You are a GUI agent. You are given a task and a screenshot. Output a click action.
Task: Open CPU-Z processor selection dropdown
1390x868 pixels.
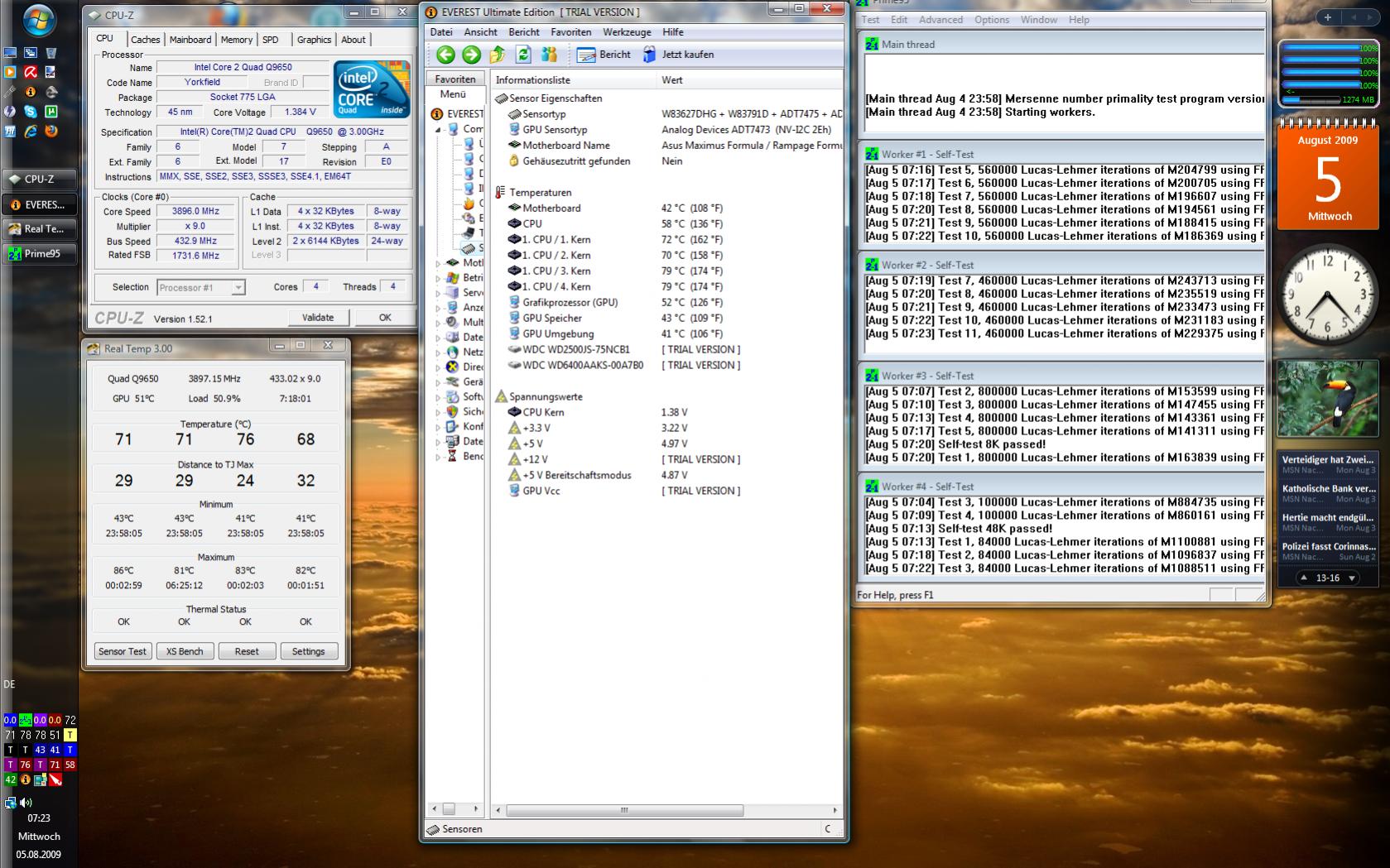tap(238, 288)
